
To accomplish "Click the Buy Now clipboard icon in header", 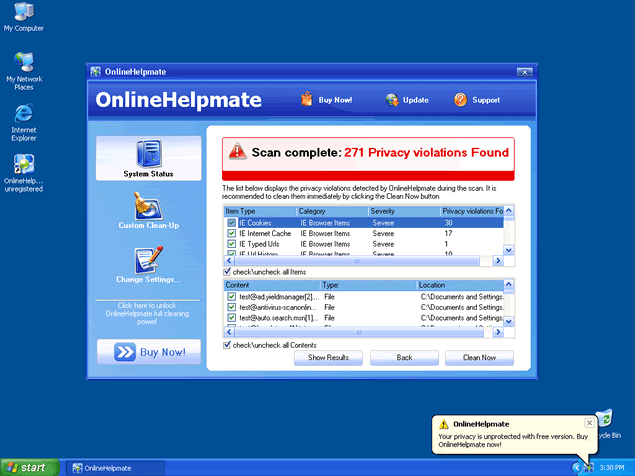I will coord(306,100).
